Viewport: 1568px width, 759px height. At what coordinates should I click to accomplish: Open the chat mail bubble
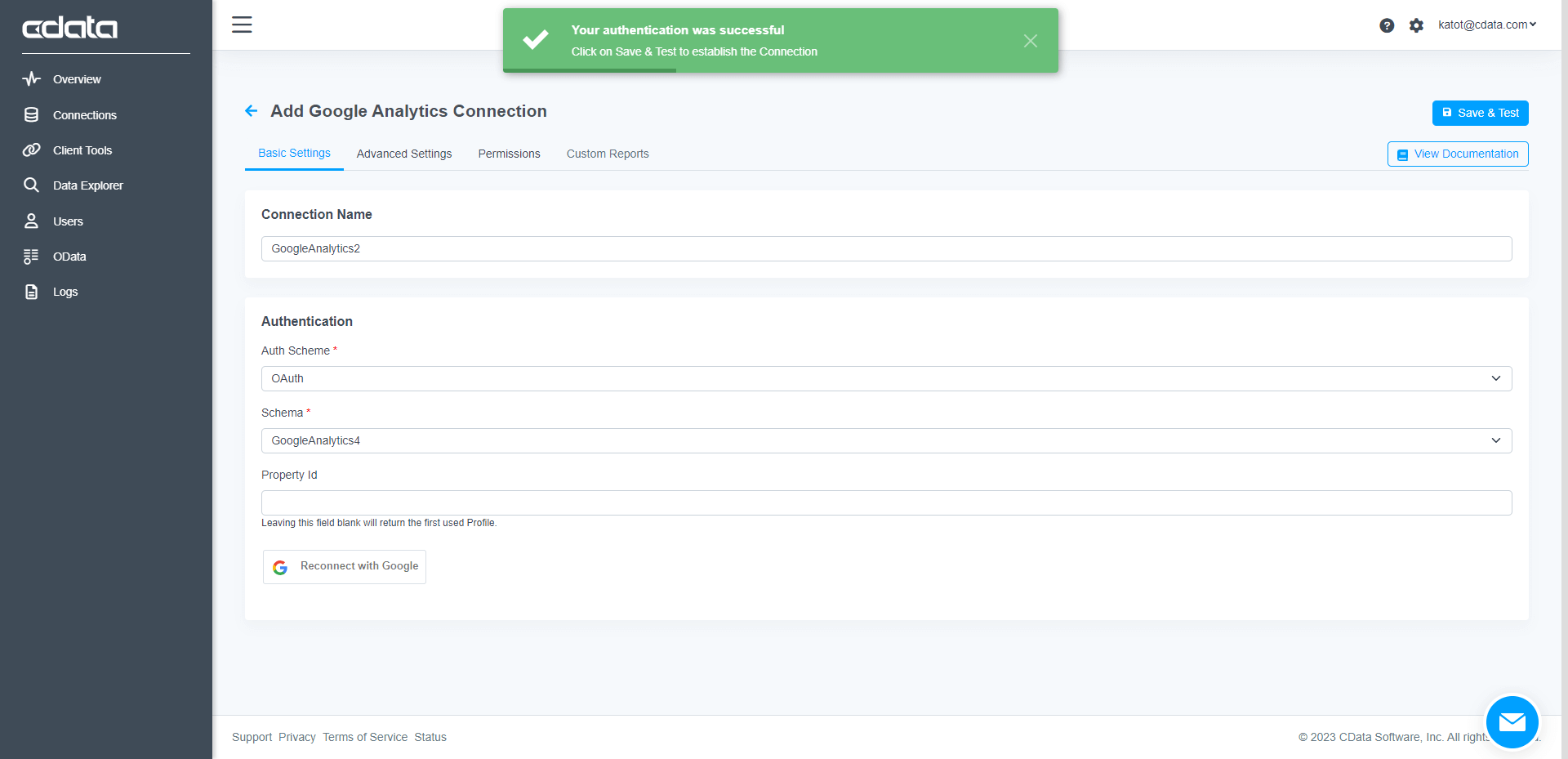pyautogui.click(x=1512, y=722)
